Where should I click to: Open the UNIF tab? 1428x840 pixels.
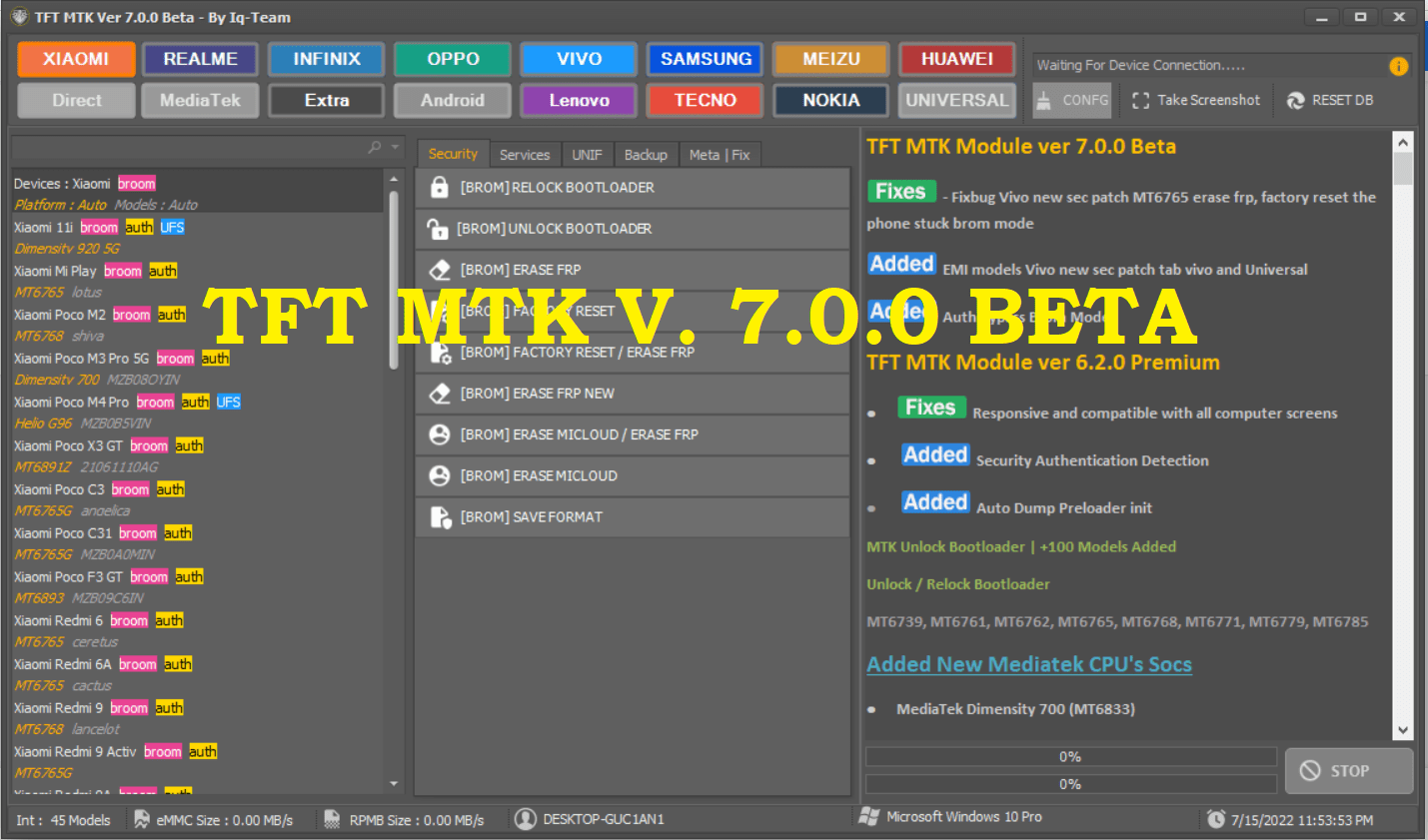pos(587,155)
